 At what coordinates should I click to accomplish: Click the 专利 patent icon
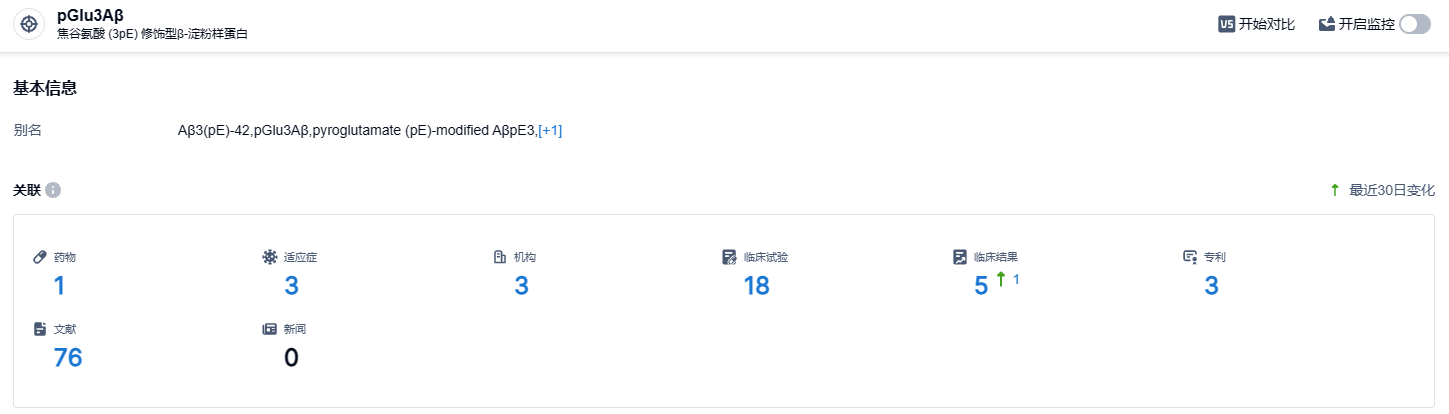coord(1190,257)
